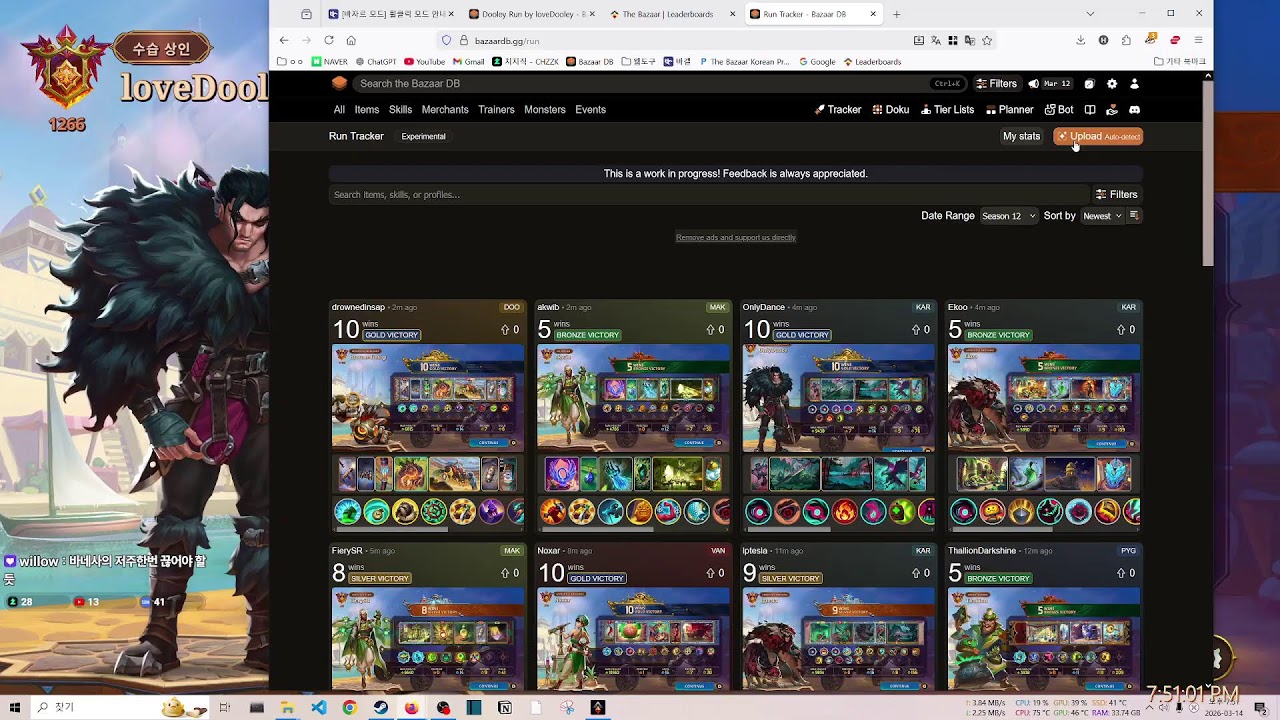The image size is (1280, 720).
Task: Open the YouTube bookmark
Action: [424, 62]
